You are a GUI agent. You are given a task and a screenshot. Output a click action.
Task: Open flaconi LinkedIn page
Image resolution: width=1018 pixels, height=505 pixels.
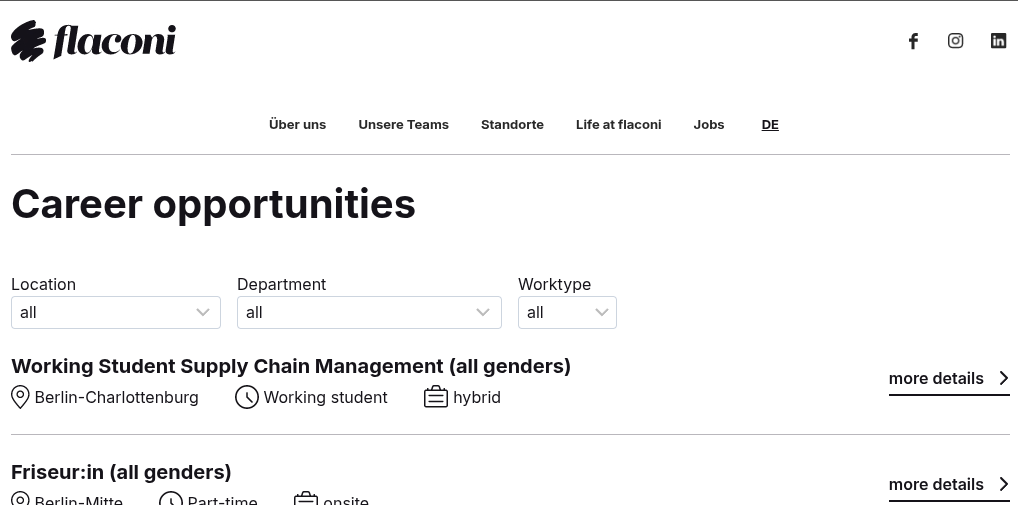click(998, 41)
